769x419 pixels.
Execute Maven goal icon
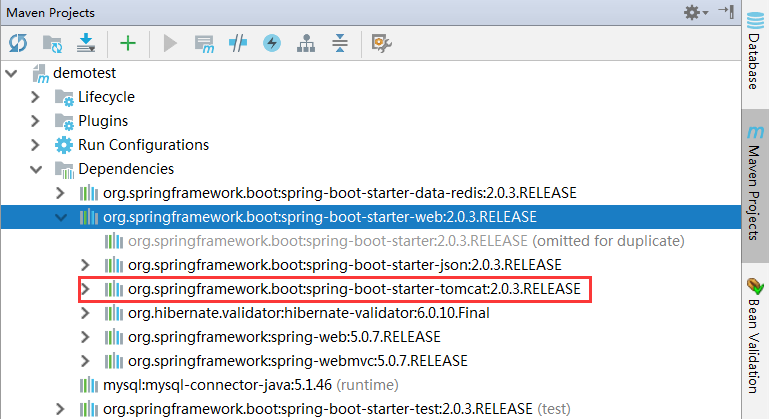pos(204,44)
